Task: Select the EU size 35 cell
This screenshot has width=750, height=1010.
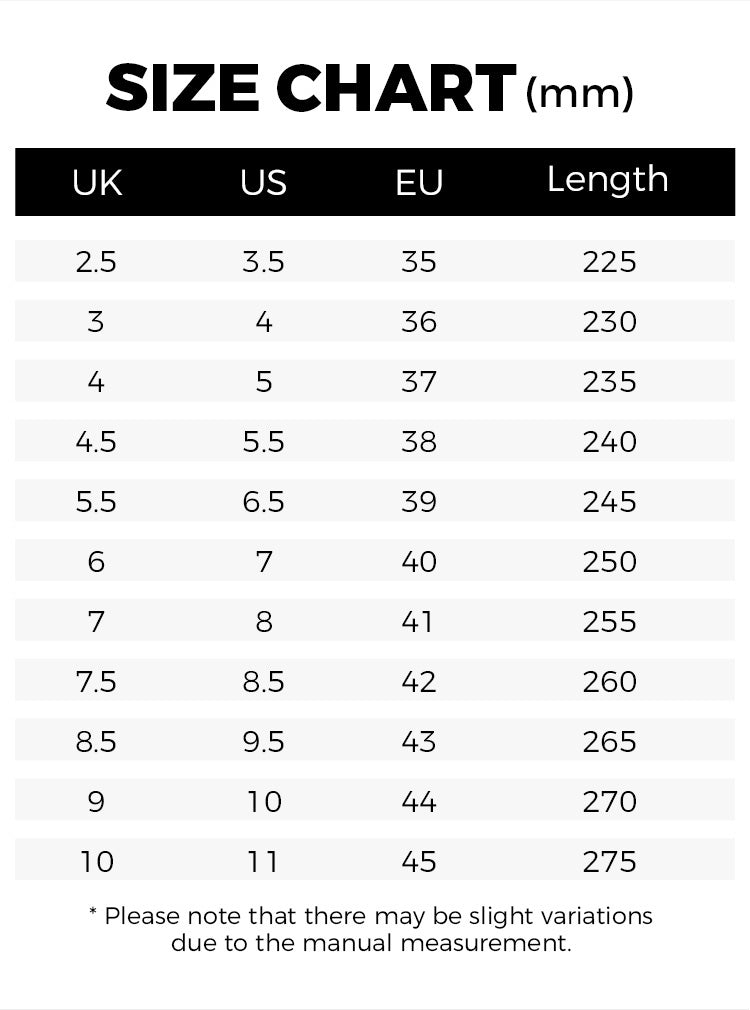Action: [x=419, y=262]
